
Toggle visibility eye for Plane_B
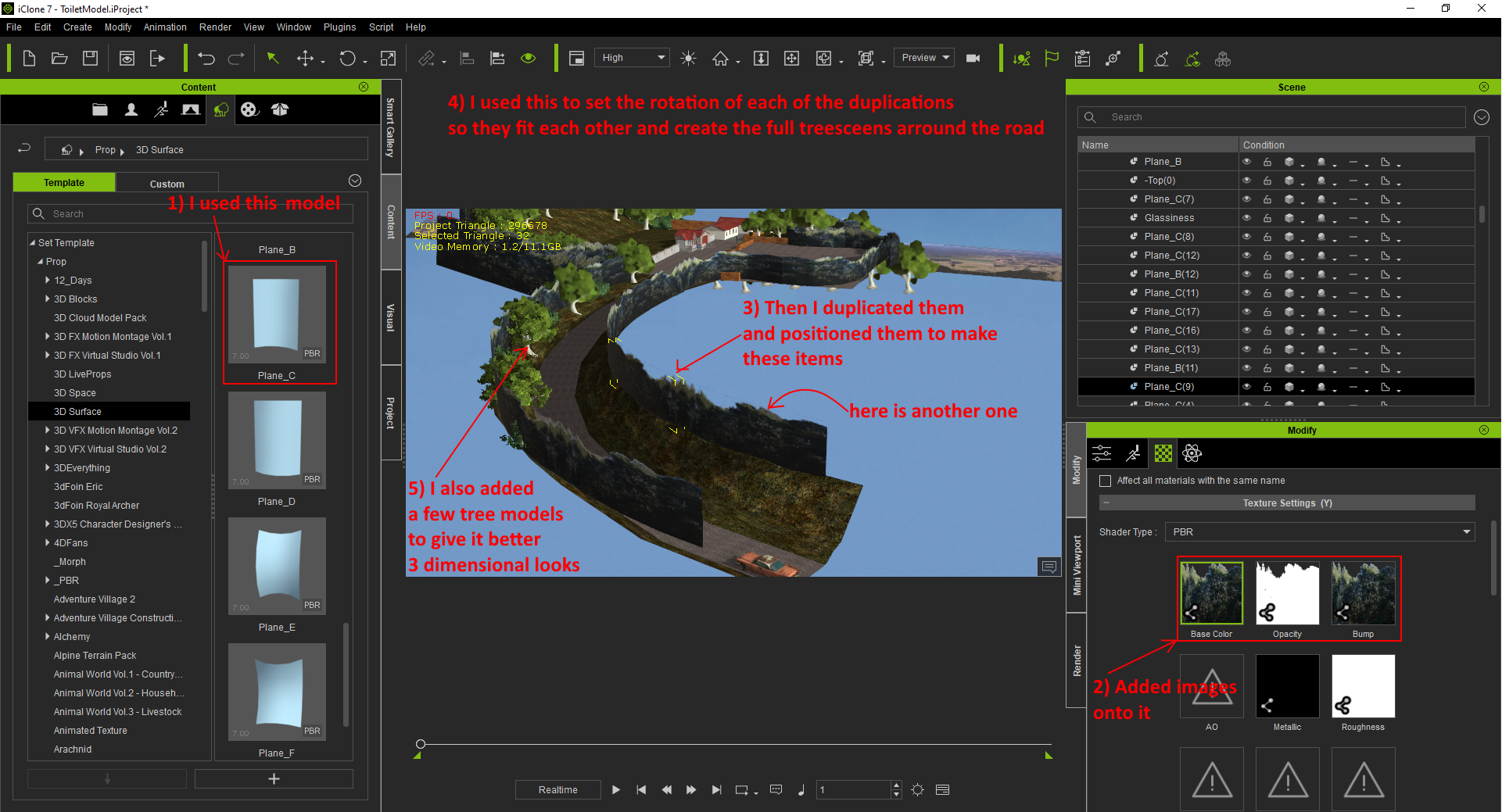pyautogui.click(x=1247, y=162)
